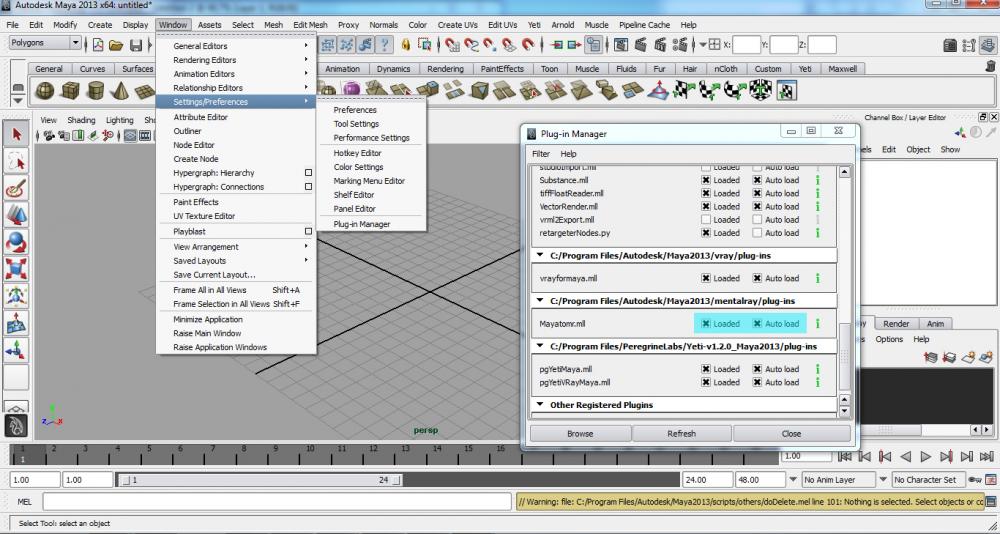Collapse the PeregrineLabs Yeti plug-ins section
The width and height of the screenshot is (1000, 534).
click(x=540, y=346)
